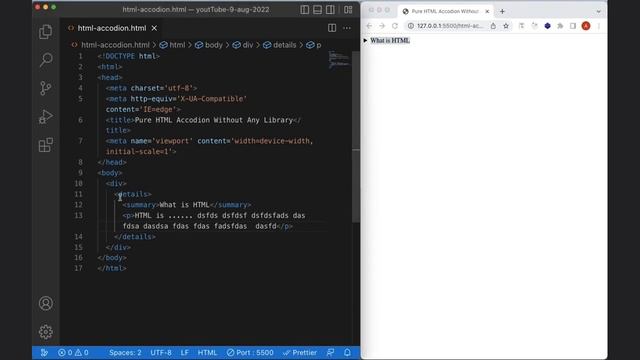This screenshot has width=640, height=360.
Task: Select the body breadcrumb item
Action: (209, 45)
